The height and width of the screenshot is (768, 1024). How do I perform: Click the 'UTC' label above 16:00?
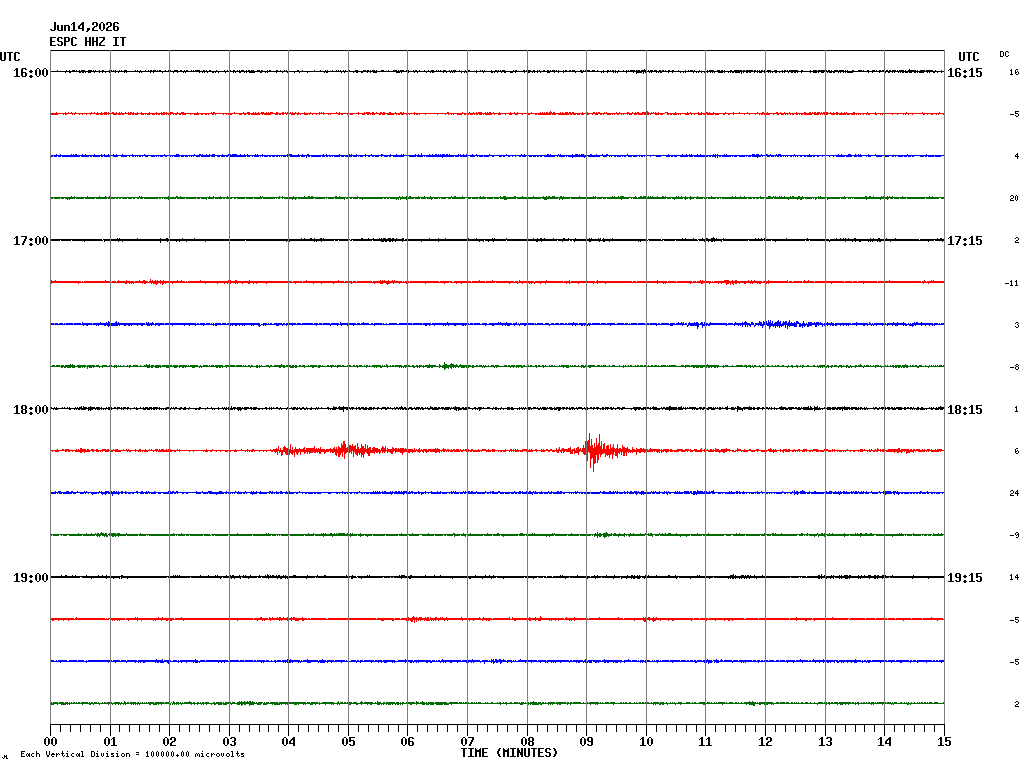click(10, 57)
